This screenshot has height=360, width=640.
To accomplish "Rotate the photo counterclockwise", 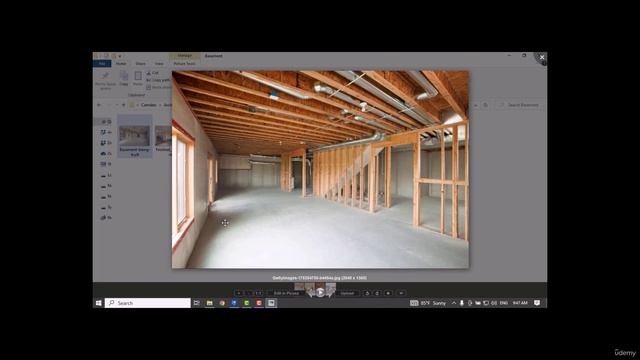I will click(x=367, y=293).
